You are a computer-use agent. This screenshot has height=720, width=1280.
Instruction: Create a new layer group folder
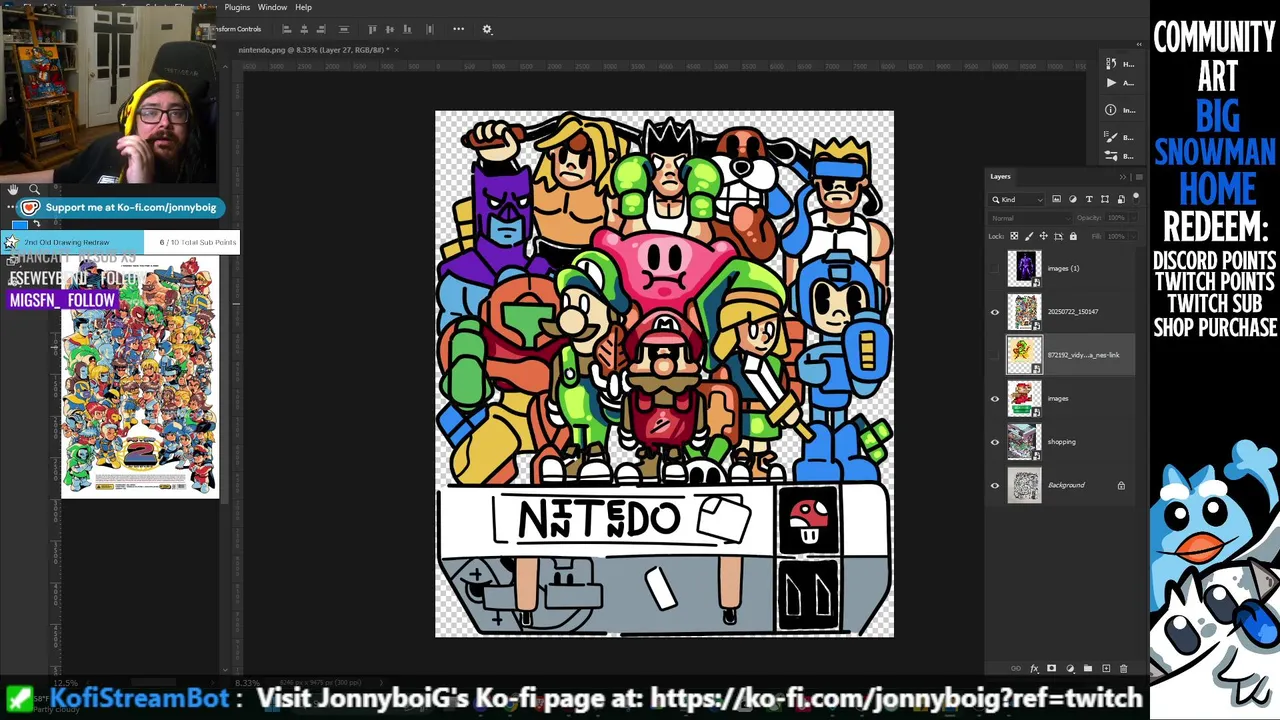click(x=1088, y=668)
